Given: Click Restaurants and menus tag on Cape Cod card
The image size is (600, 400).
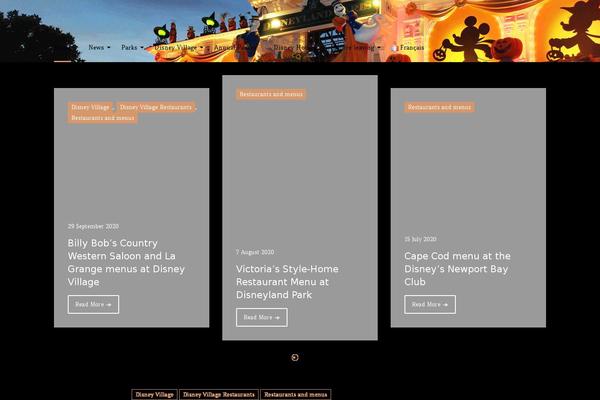Looking at the screenshot, I should tap(439, 107).
